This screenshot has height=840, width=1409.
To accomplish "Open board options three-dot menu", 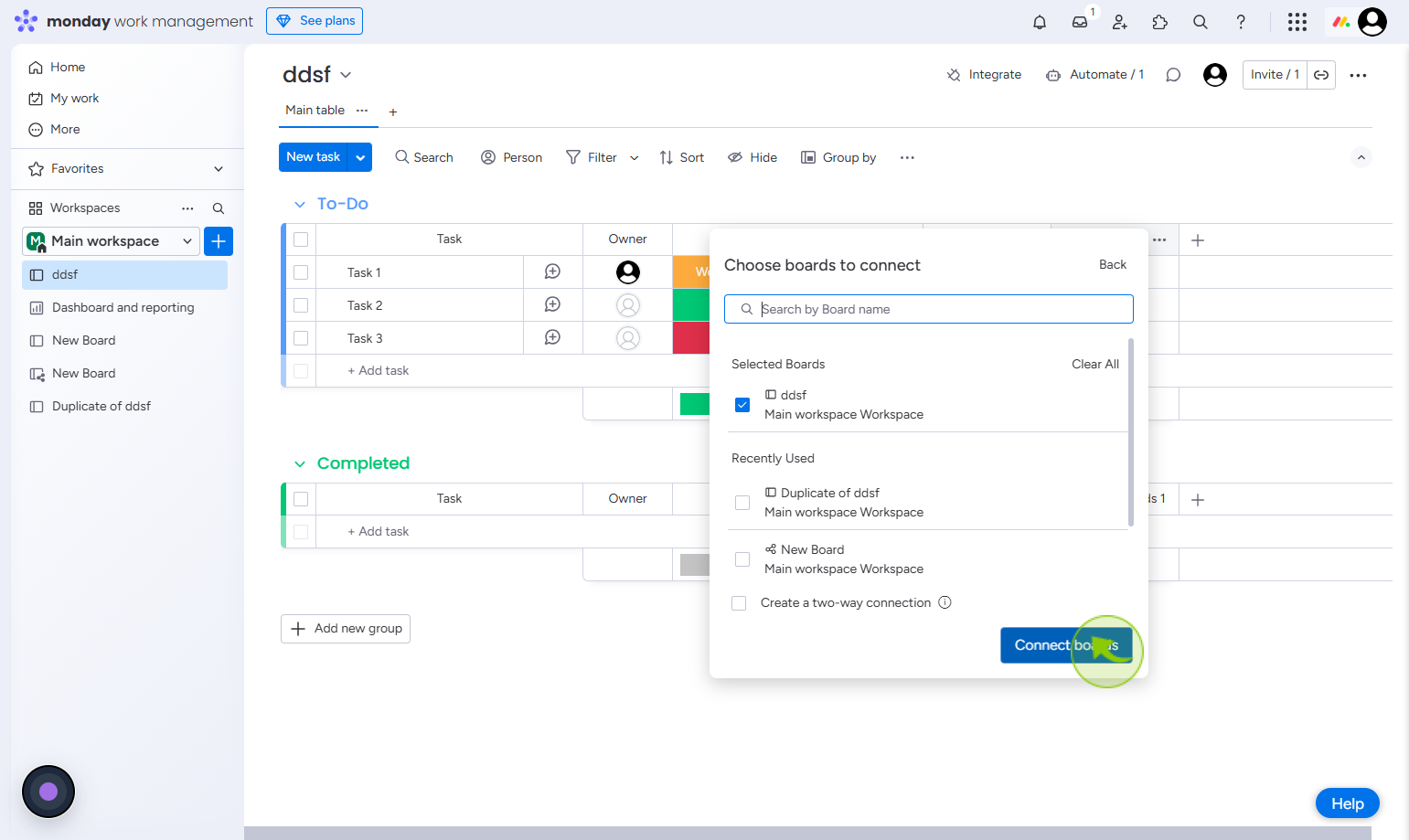I will 1358,75.
